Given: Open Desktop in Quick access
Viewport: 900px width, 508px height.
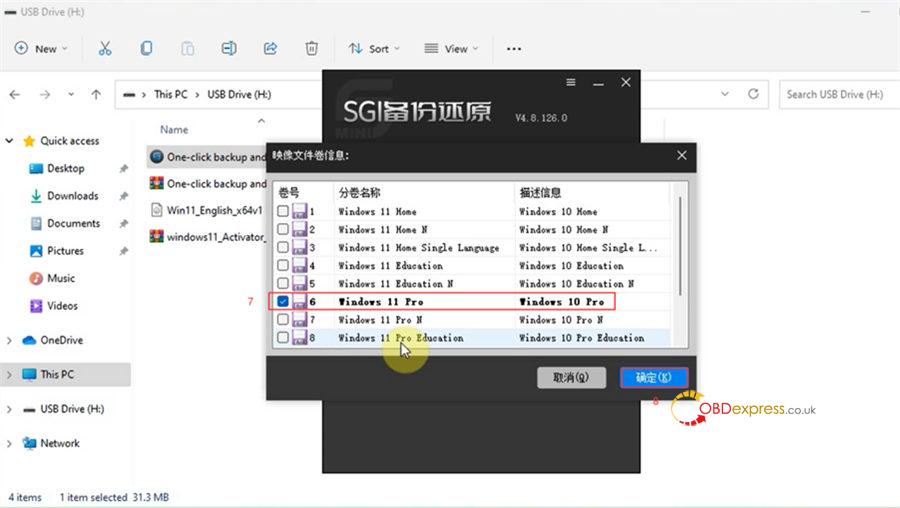Looking at the screenshot, I should [65, 169].
